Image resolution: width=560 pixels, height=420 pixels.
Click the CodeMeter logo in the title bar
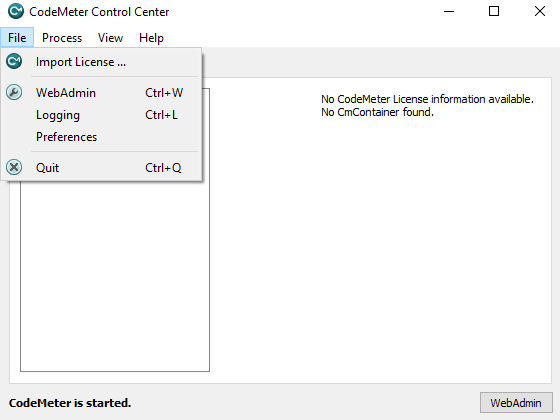coord(16,11)
